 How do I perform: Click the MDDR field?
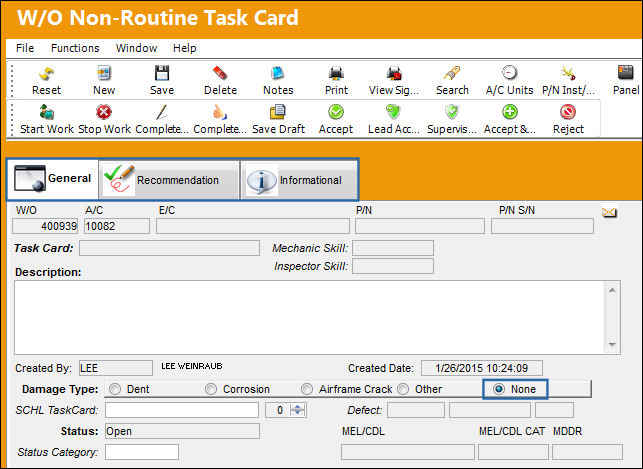[x=587, y=452]
